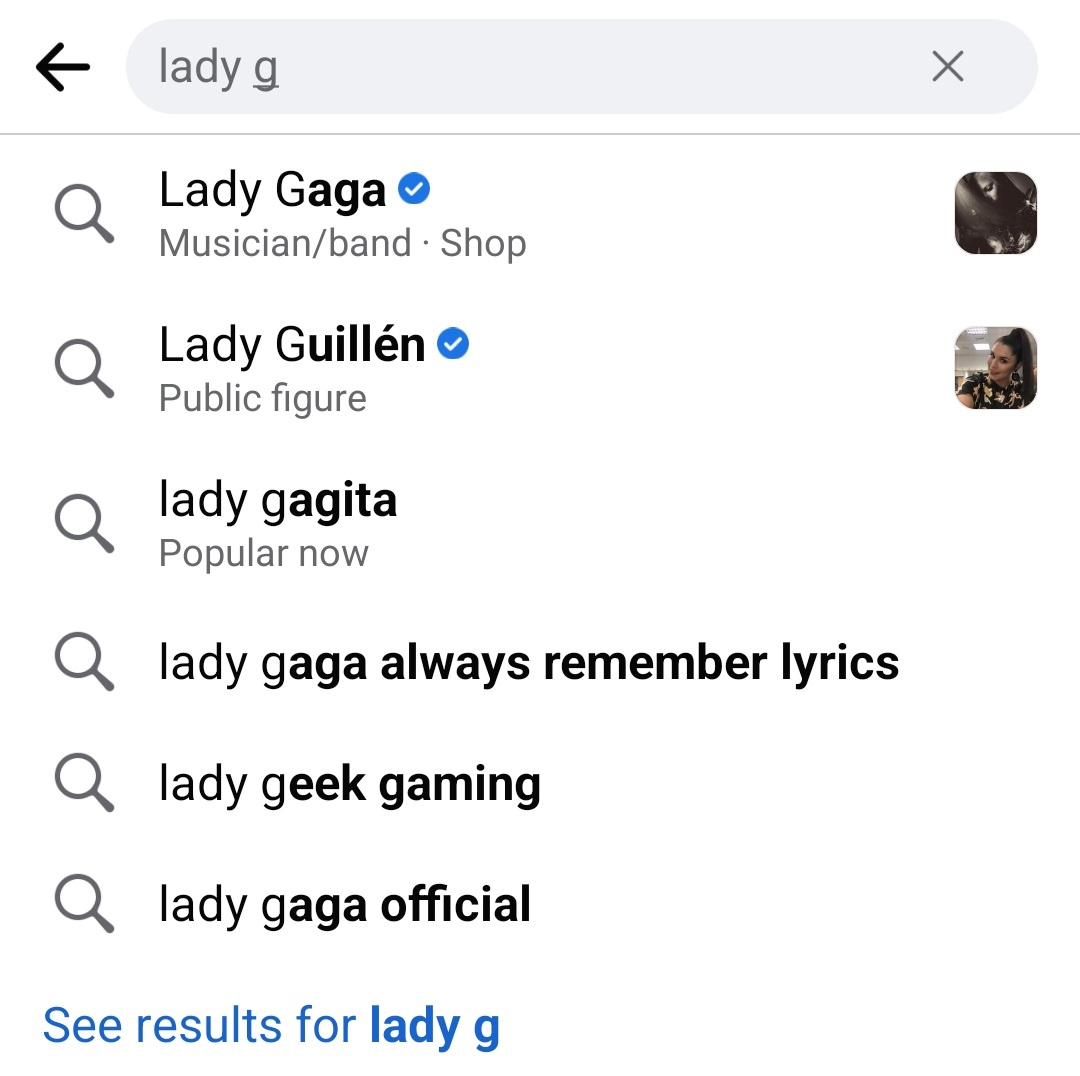Open Lady Gaga profile thumbnail
This screenshot has height=1076, width=1080.
pos(995,213)
